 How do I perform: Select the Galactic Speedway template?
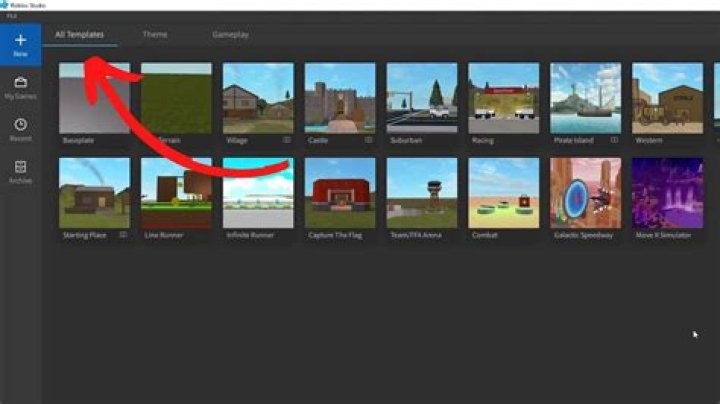[585, 192]
